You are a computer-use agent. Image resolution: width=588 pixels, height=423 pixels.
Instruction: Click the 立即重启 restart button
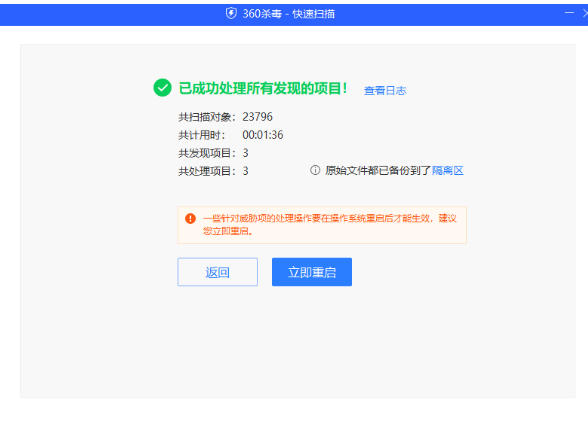[312, 272]
